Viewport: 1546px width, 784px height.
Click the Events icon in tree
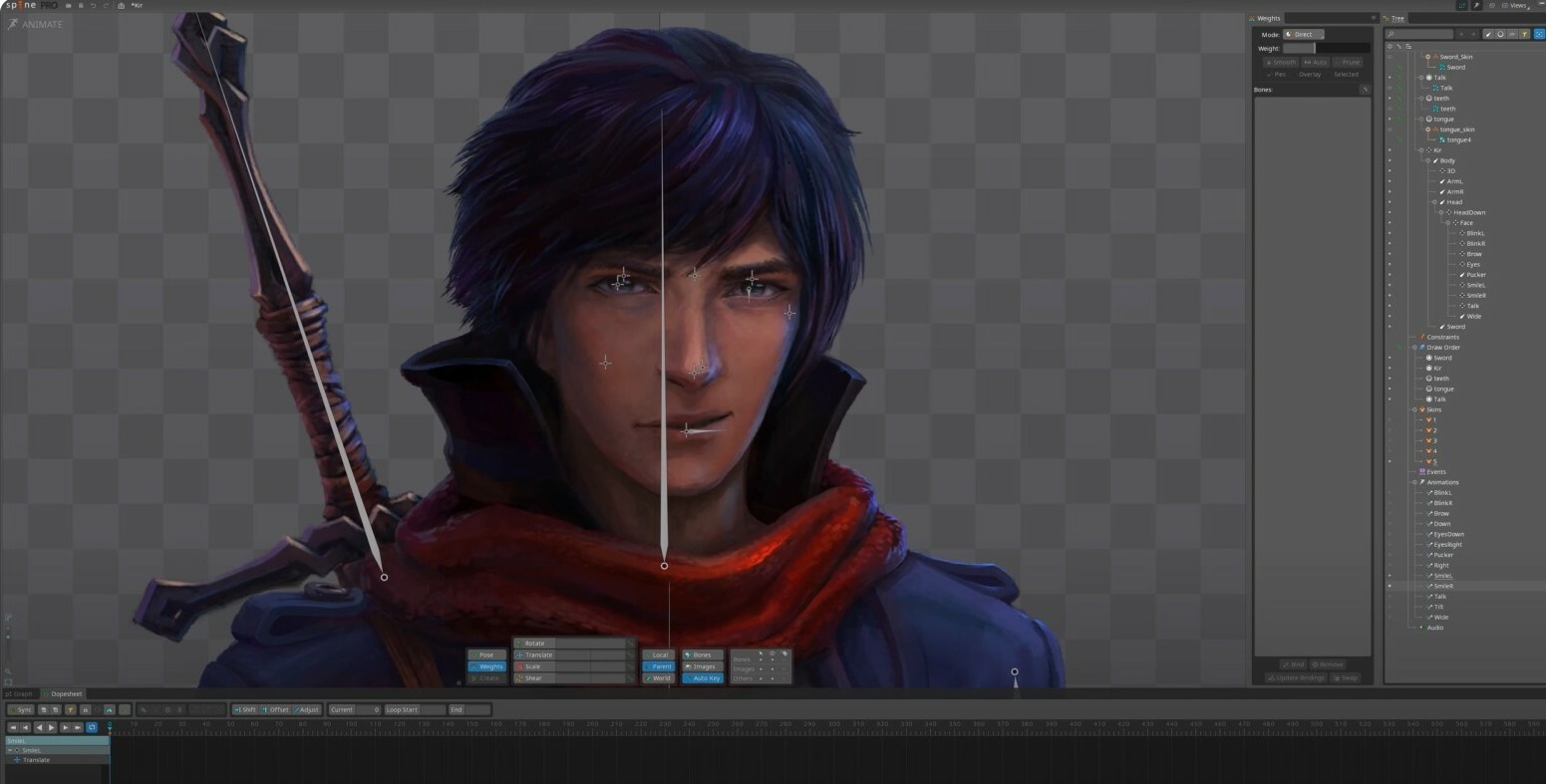pyautogui.click(x=1422, y=472)
